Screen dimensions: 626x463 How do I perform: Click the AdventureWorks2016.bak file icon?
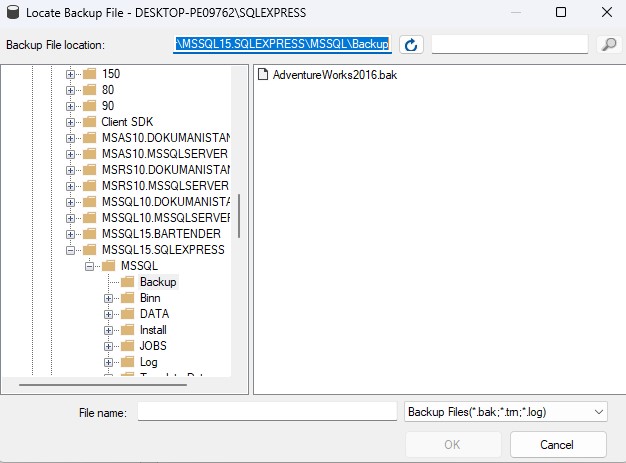(263, 74)
